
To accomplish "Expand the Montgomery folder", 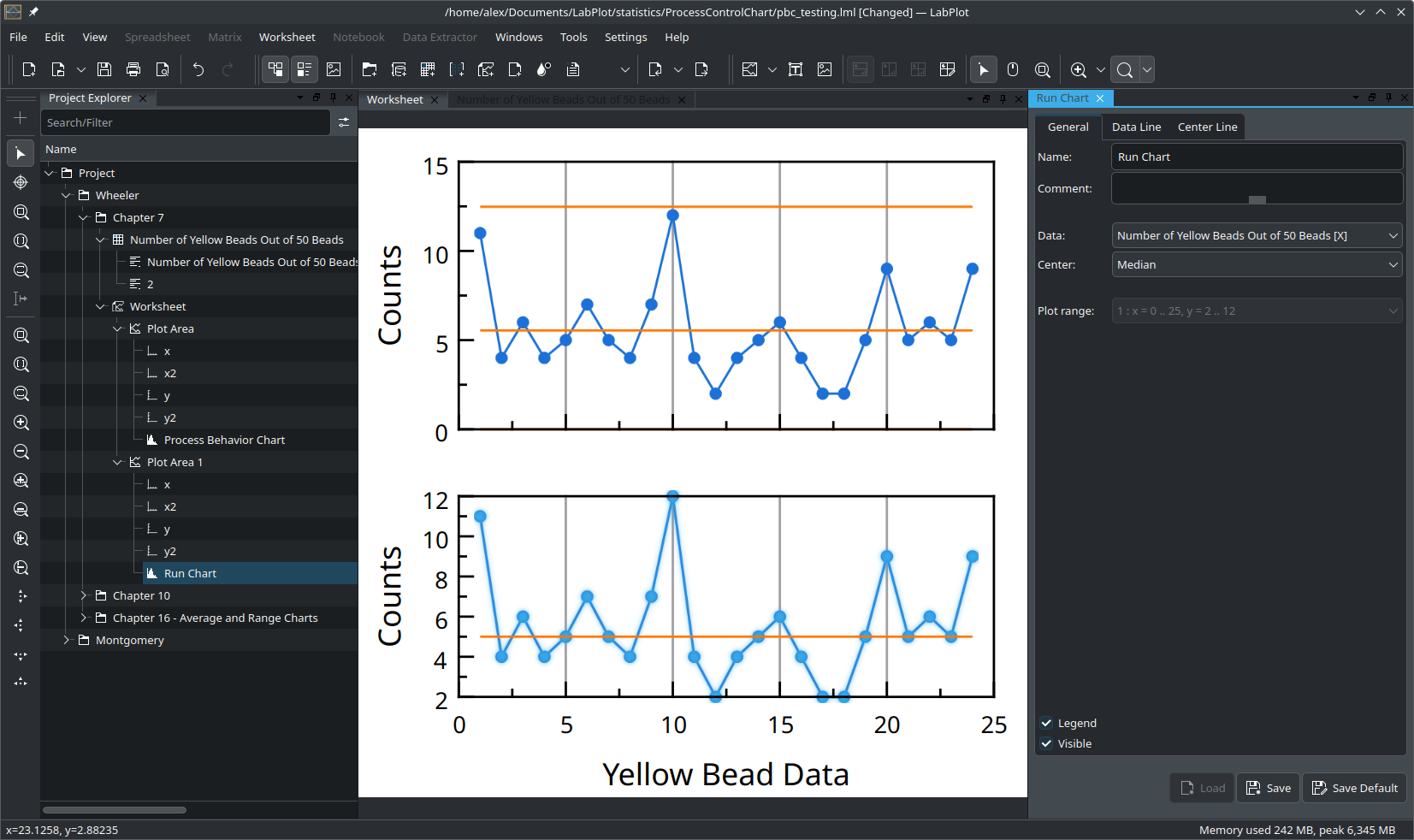I will 67,640.
